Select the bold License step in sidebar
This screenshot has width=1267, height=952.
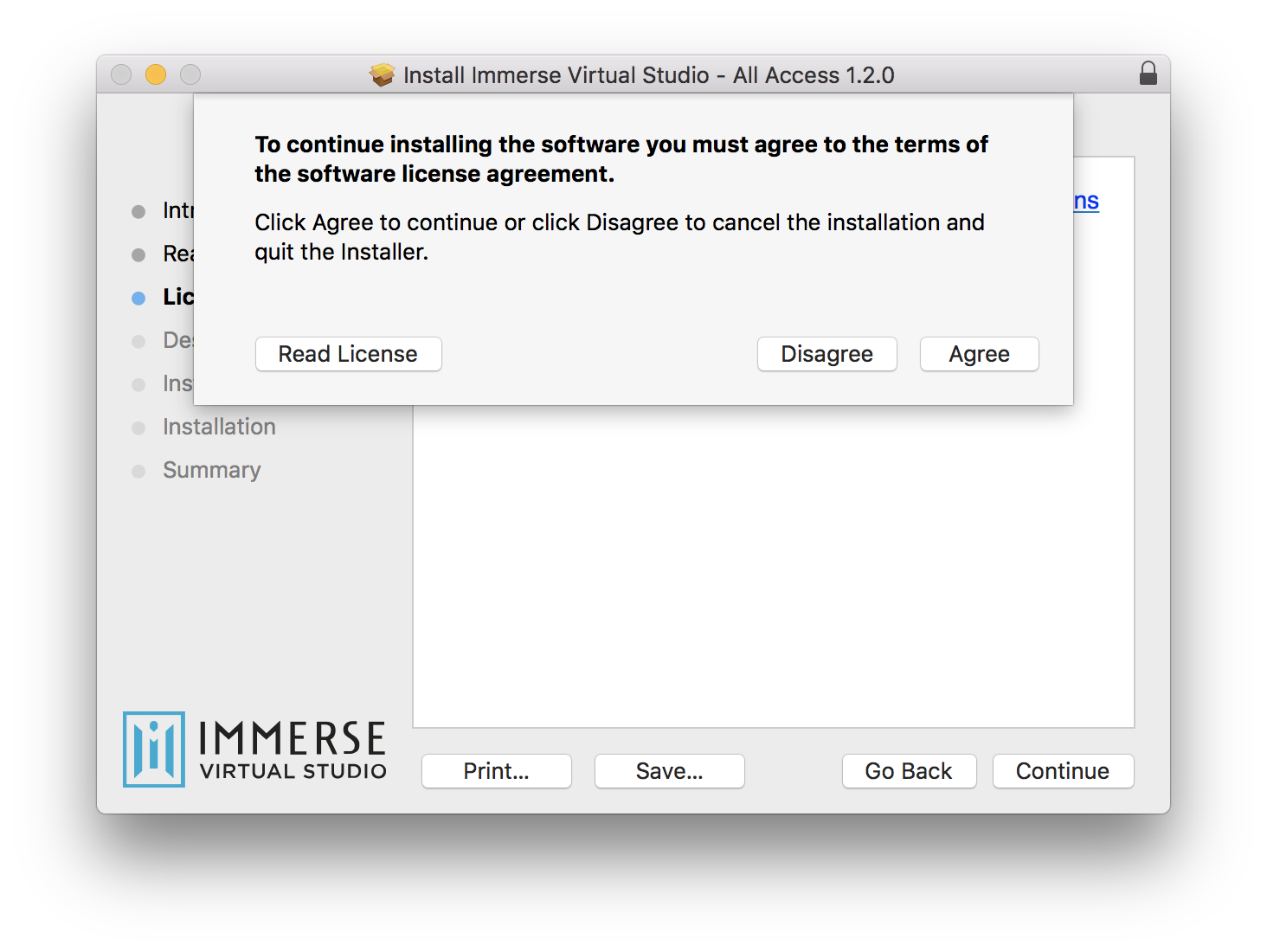coord(177,297)
